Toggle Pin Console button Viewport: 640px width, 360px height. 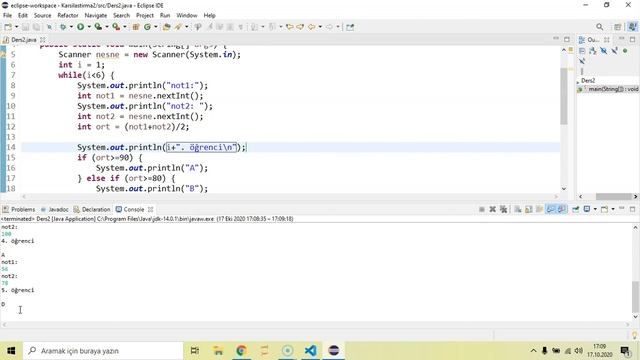(x=576, y=209)
